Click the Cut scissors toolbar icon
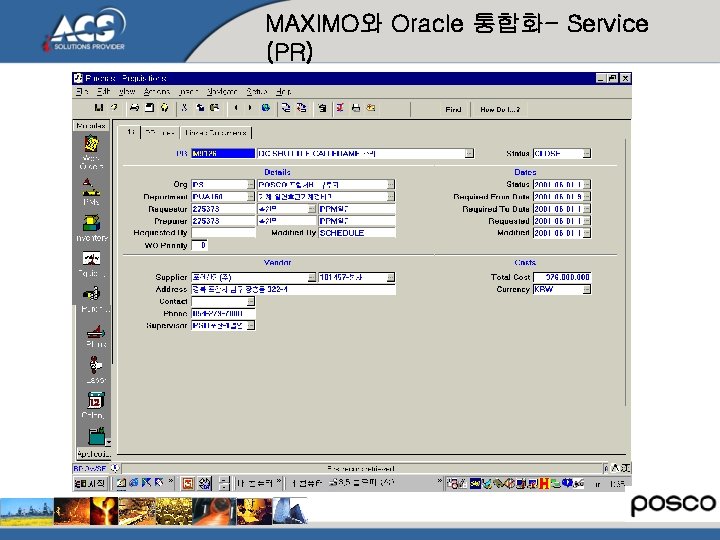This screenshot has height=540, width=720. click(x=185, y=108)
